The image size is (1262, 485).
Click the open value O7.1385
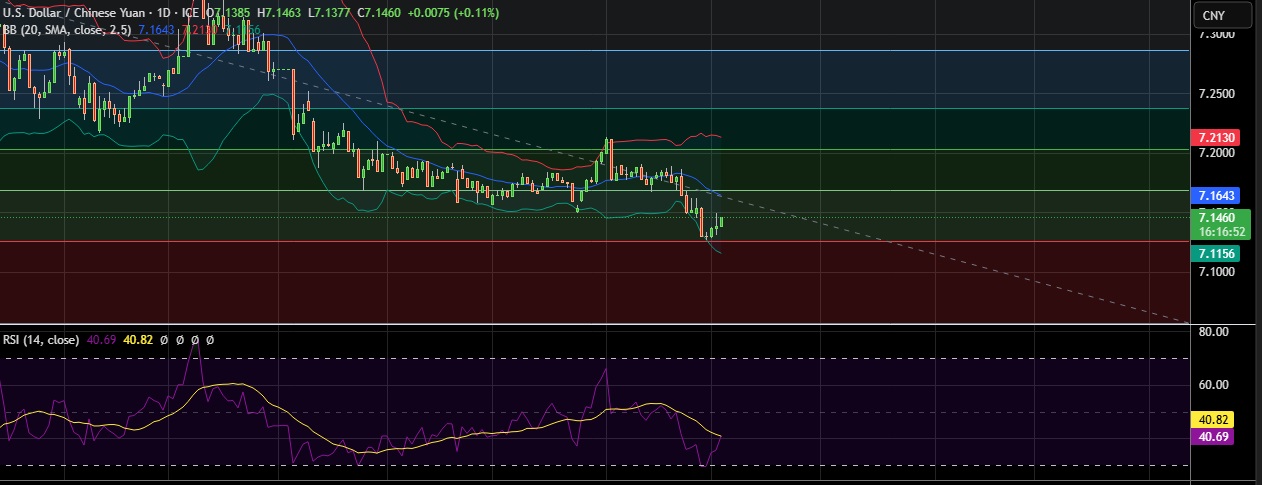(229, 13)
